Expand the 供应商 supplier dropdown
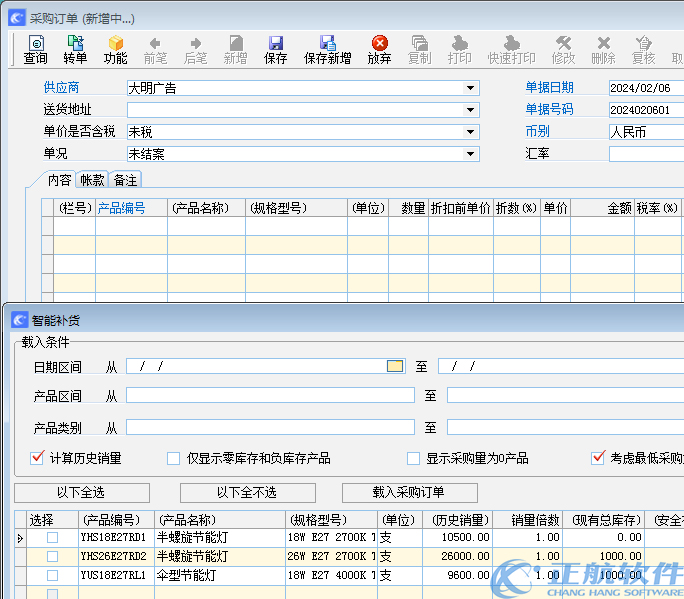The height and width of the screenshot is (599, 684). point(471,88)
